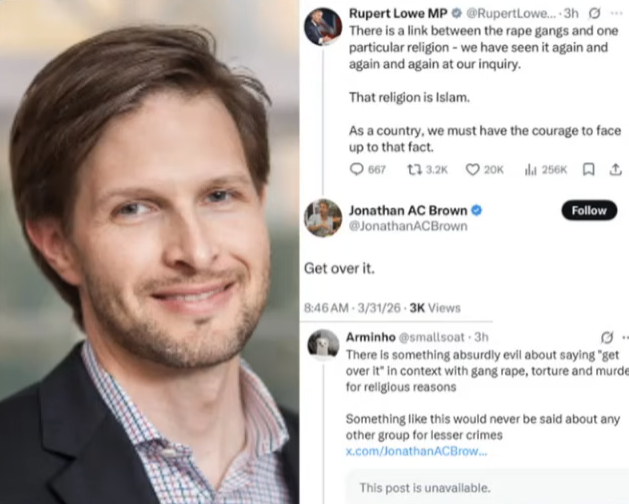This screenshot has width=629, height=504.
Task: Open Rupert Lowe MP's profile picture
Action: click(323, 26)
